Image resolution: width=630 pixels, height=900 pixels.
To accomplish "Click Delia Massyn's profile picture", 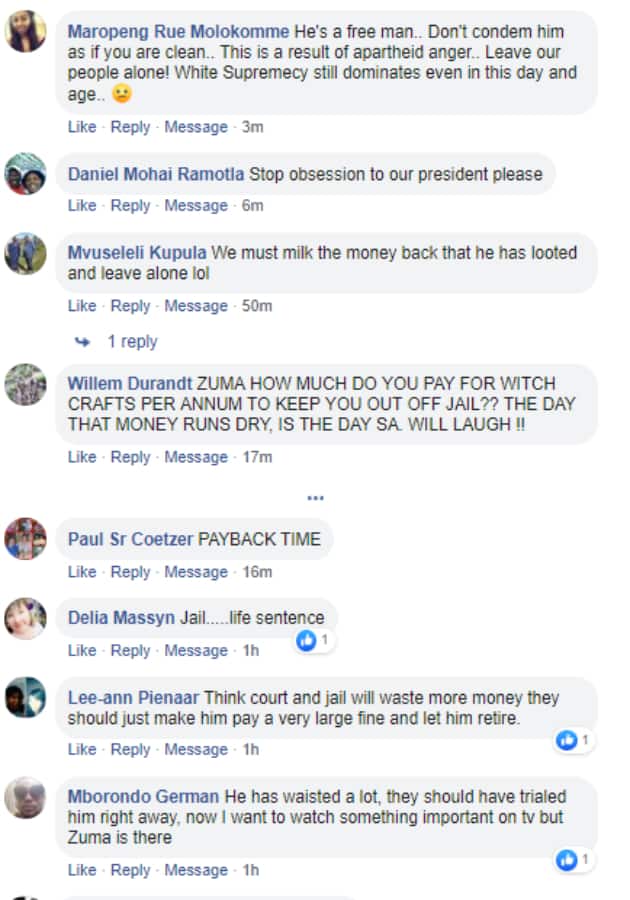I will [x=25, y=618].
